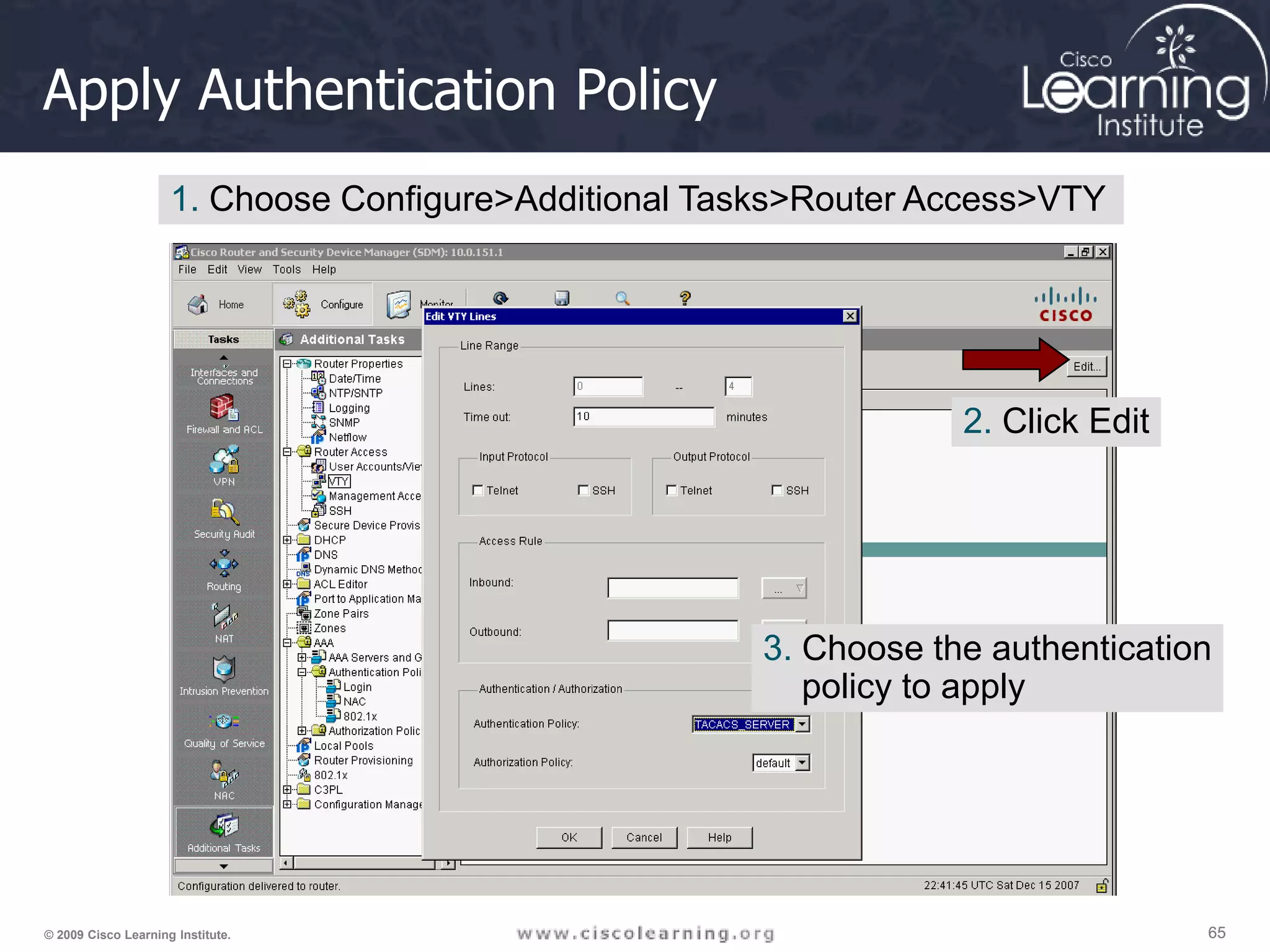Click Tasks panel down arrow
This screenshot has height=952, width=1270.
(x=224, y=866)
